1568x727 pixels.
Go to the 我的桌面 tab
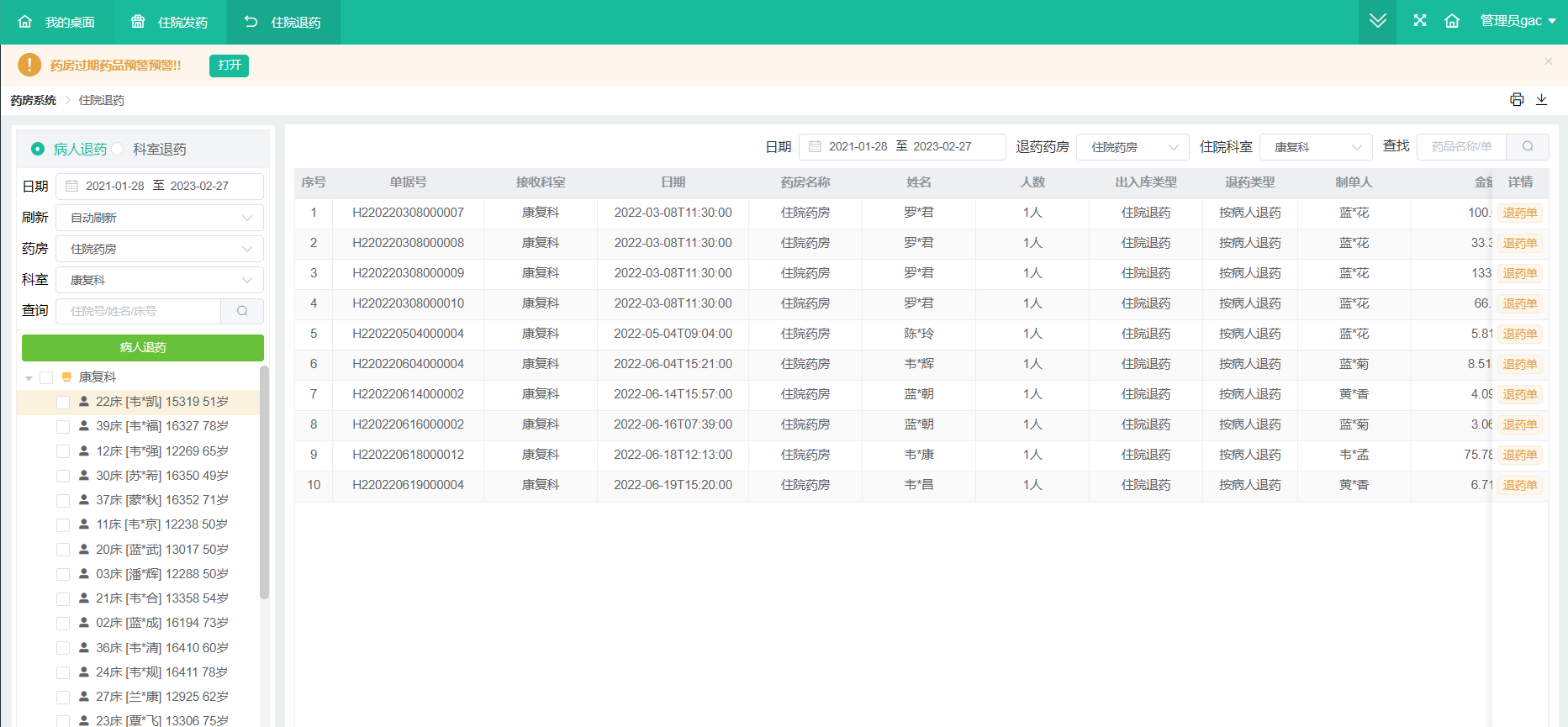(56, 22)
